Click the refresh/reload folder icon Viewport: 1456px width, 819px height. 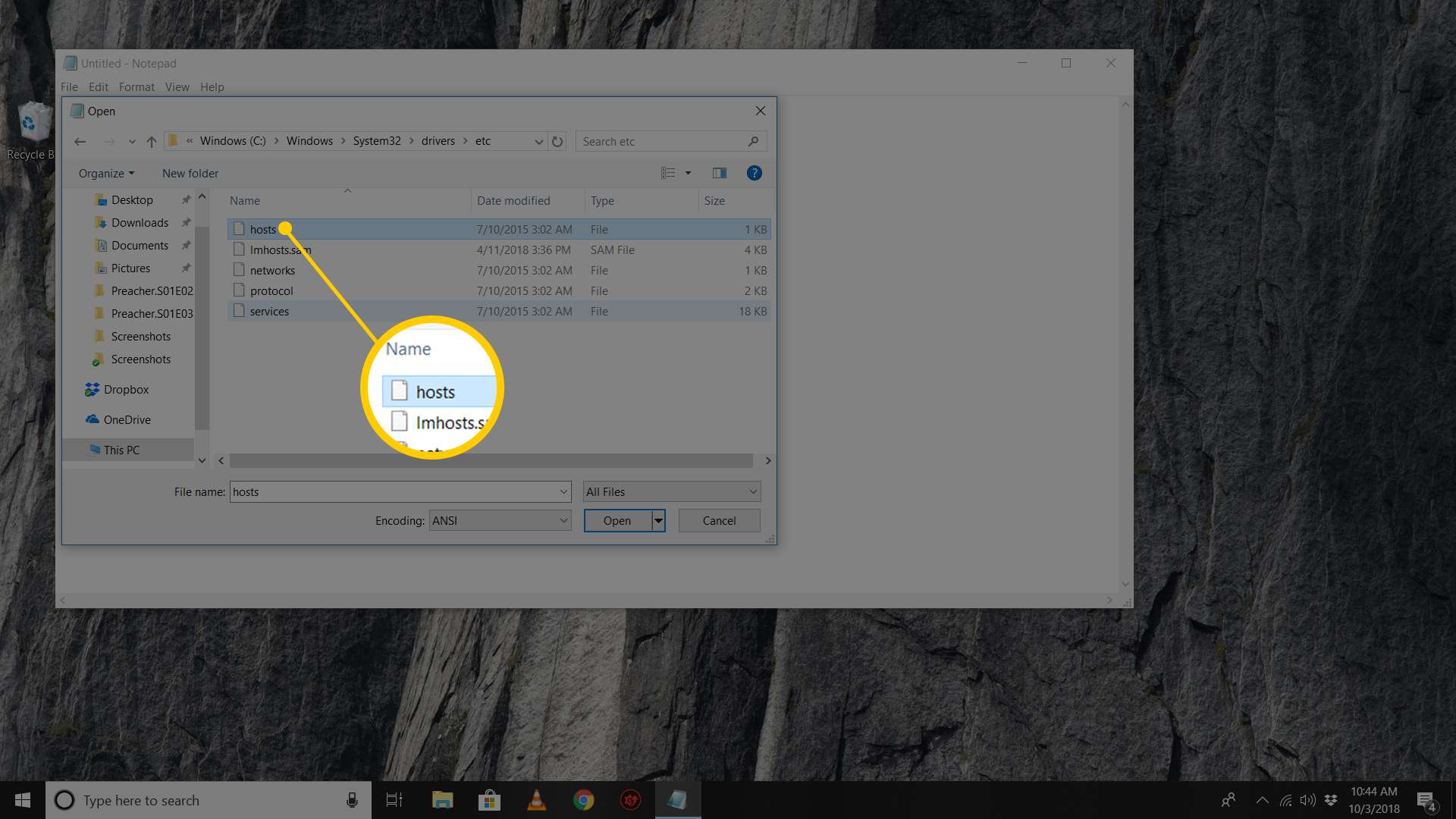click(x=557, y=141)
